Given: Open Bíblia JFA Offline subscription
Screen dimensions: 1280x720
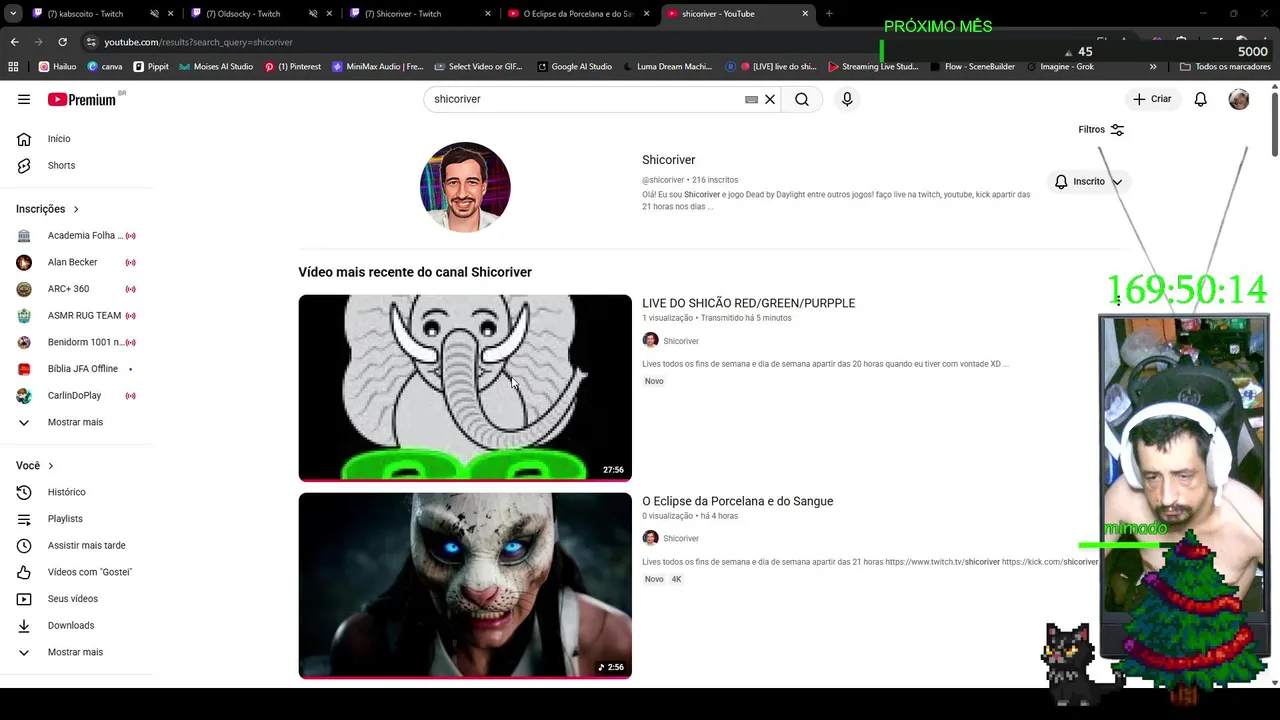Looking at the screenshot, I should 77,369.
